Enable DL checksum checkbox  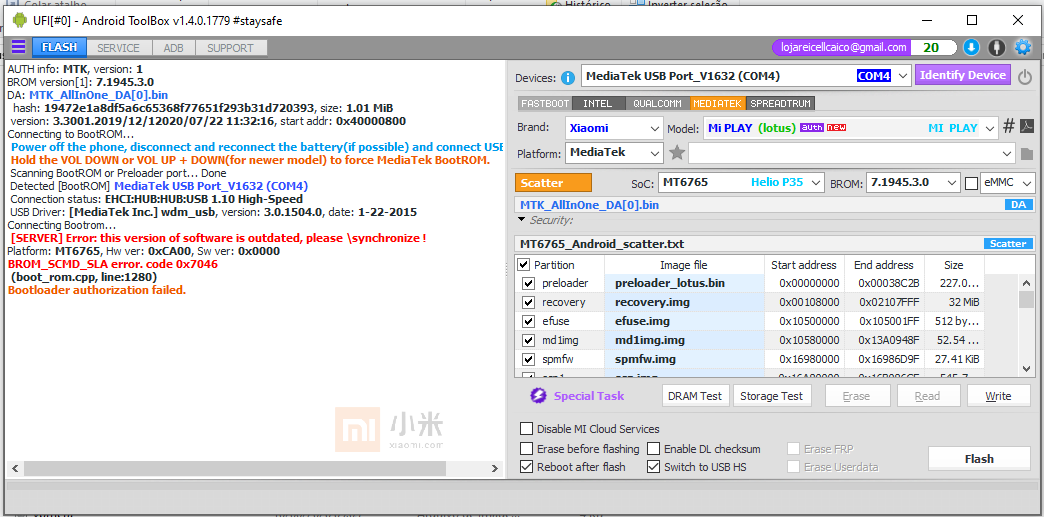pyautogui.click(x=653, y=449)
